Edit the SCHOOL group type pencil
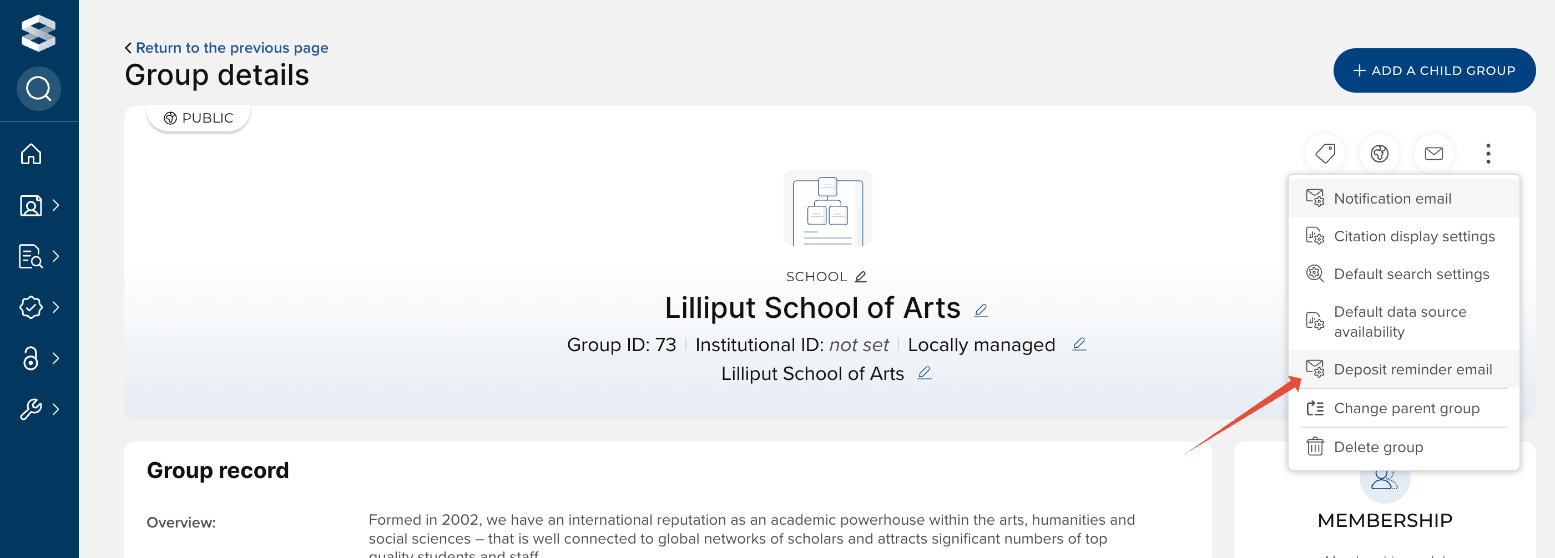The image size is (1555, 558). 861,277
